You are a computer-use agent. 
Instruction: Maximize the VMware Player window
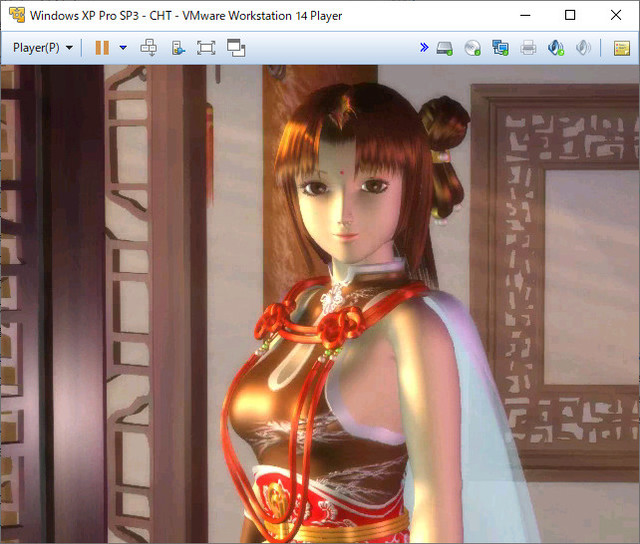(x=570, y=15)
